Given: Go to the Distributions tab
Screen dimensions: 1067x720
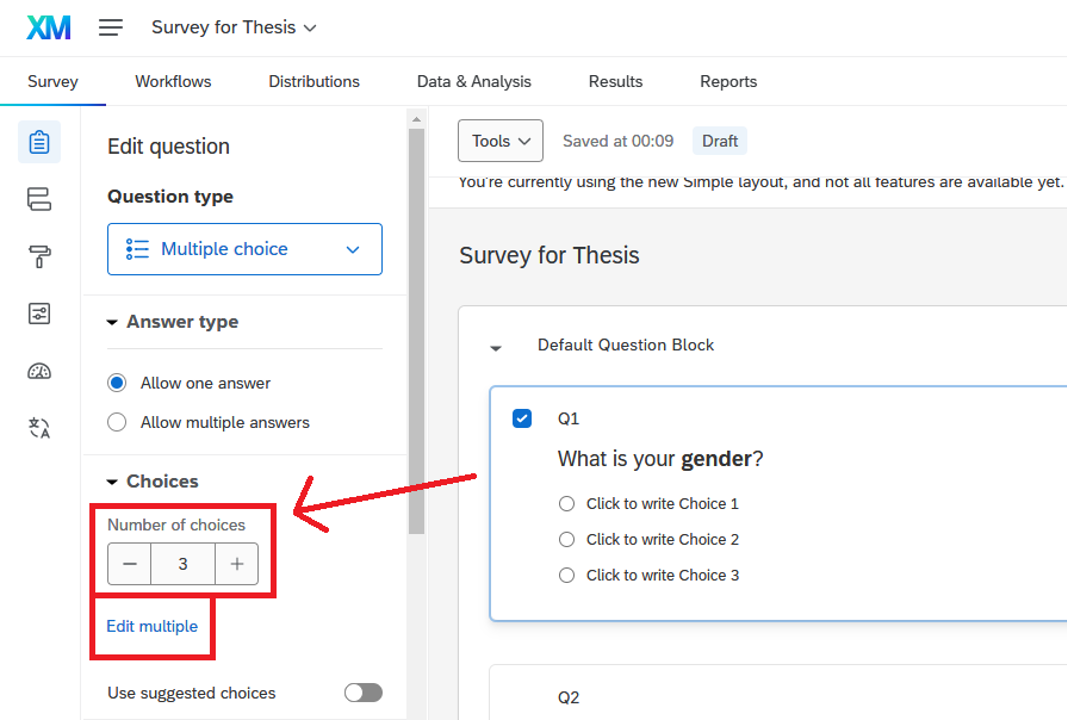Looking at the screenshot, I should [314, 82].
